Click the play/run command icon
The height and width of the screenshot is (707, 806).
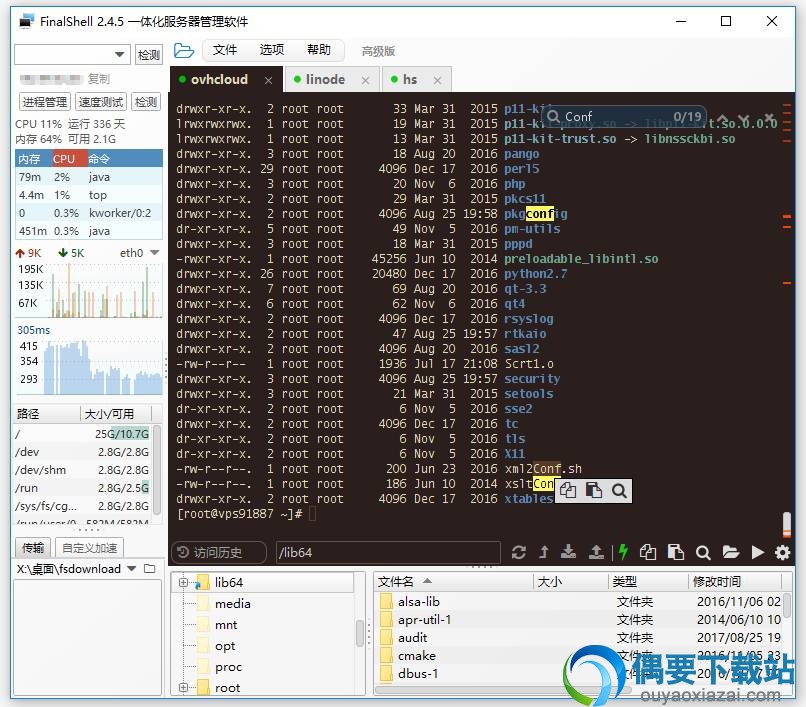(x=757, y=552)
